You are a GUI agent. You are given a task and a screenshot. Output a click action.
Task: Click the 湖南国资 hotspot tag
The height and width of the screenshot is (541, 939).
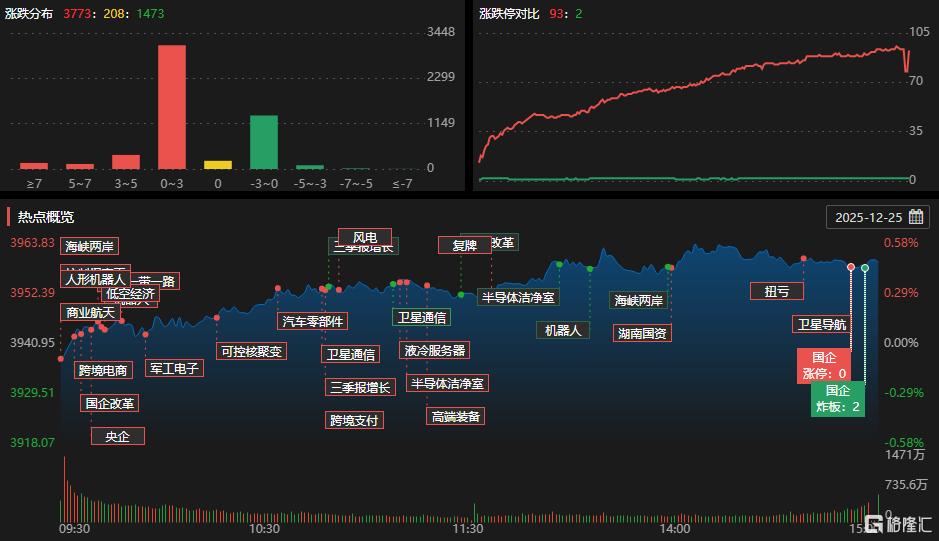point(642,333)
